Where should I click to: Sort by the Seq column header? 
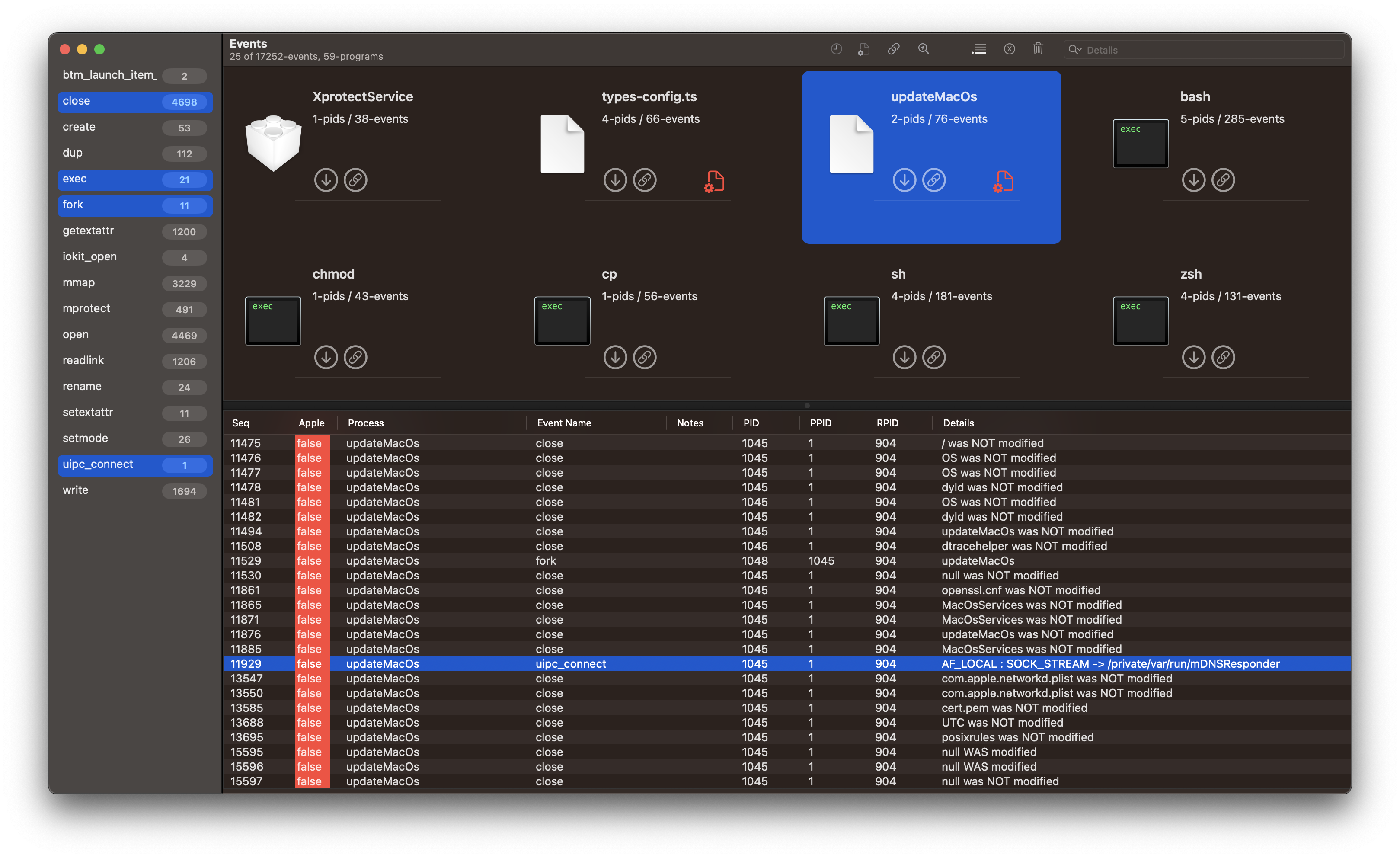[256, 423]
